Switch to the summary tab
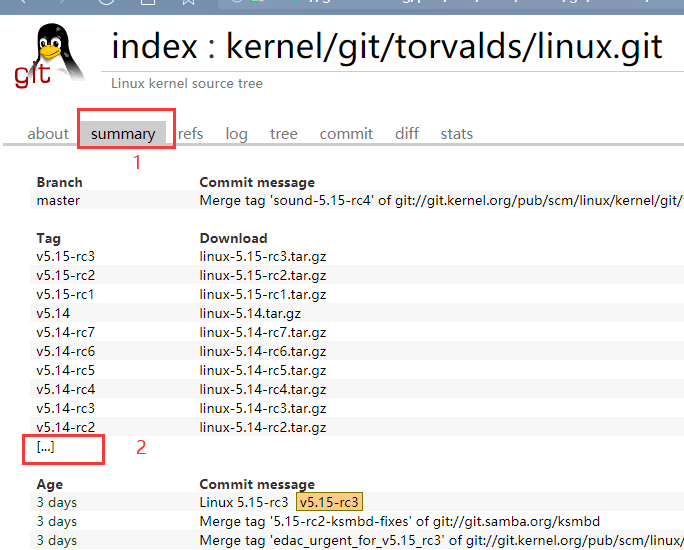Image resolution: width=684 pixels, height=550 pixels. (123, 134)
